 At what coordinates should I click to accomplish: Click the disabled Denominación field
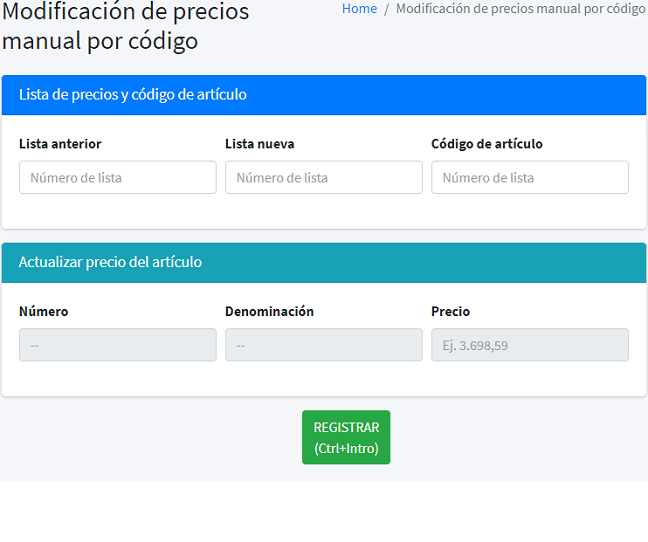coord(324,345)
